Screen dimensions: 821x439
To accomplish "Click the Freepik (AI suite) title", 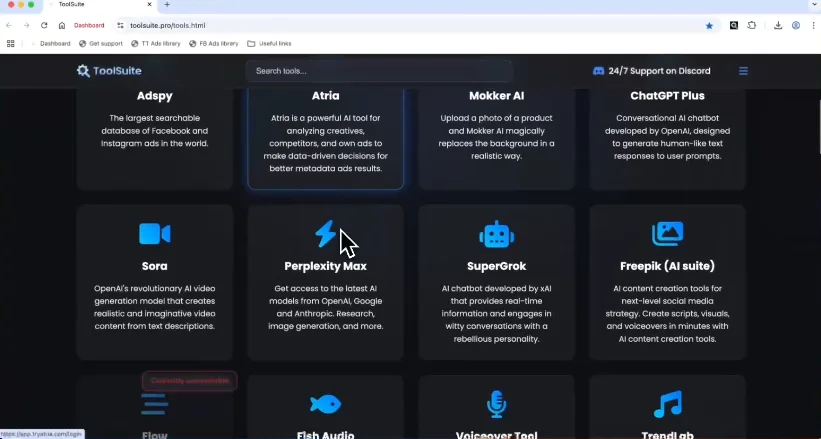I will 667,266.
